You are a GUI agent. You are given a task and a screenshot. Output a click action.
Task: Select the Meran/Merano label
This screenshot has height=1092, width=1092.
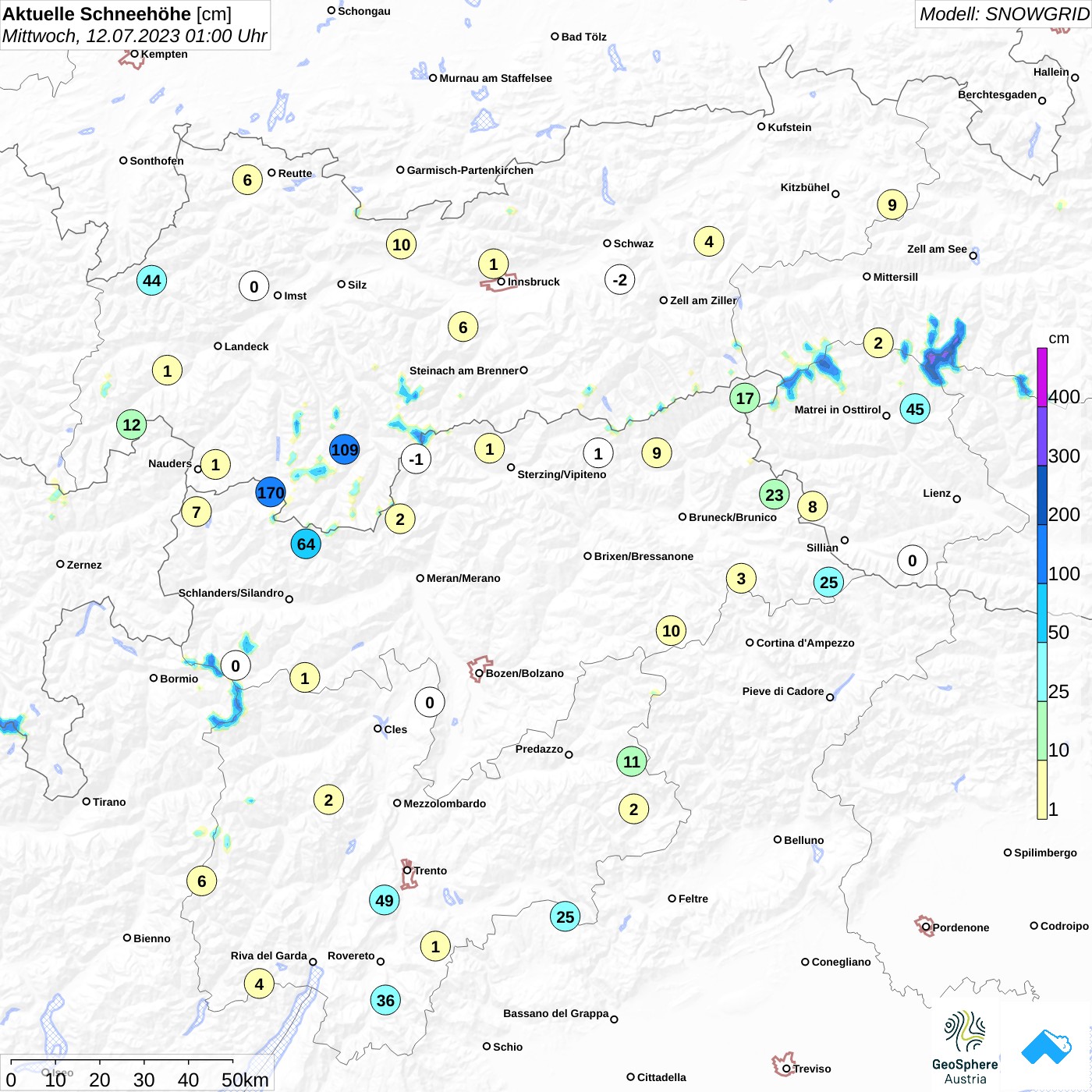(463, 578)
